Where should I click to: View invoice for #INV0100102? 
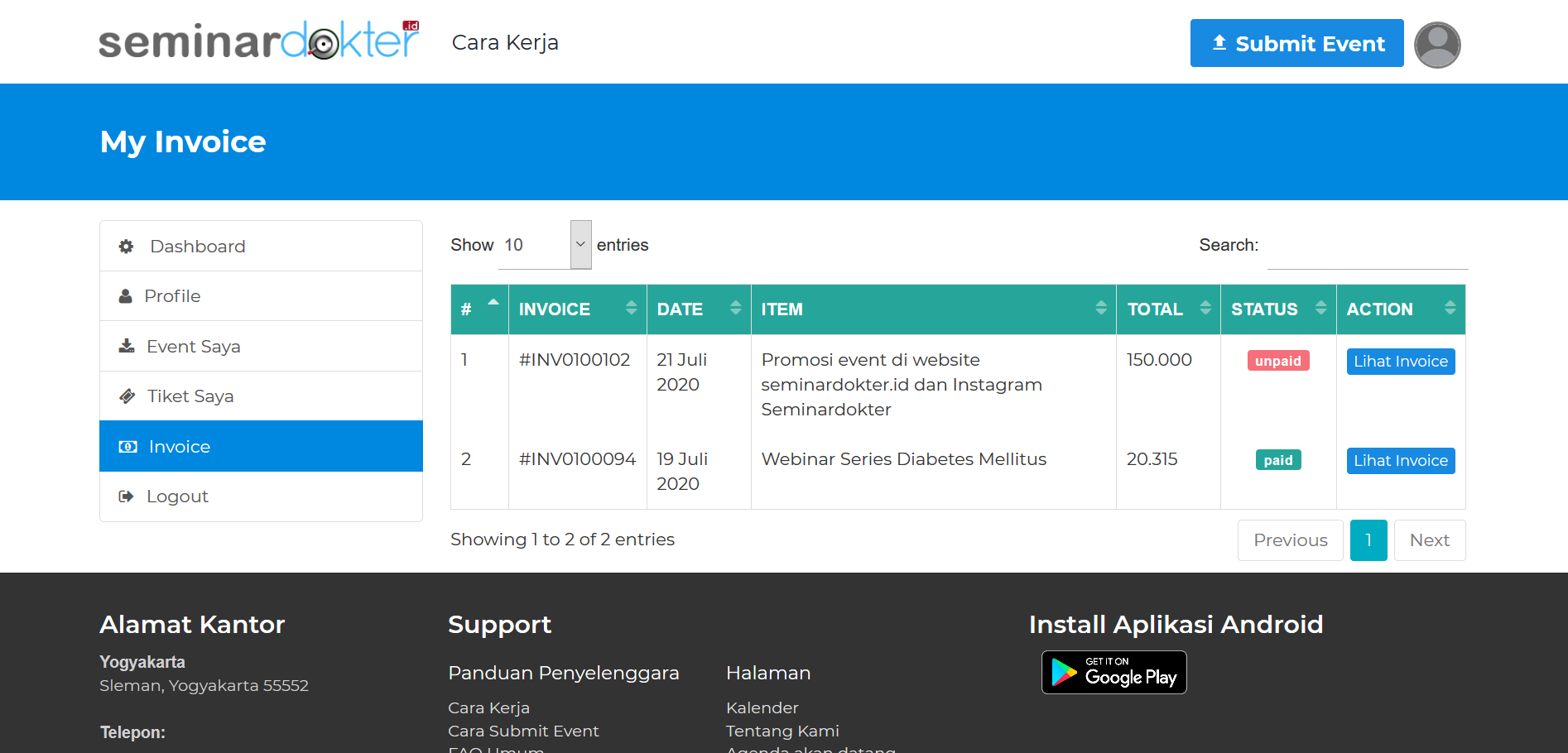[x=1400, y=362]
